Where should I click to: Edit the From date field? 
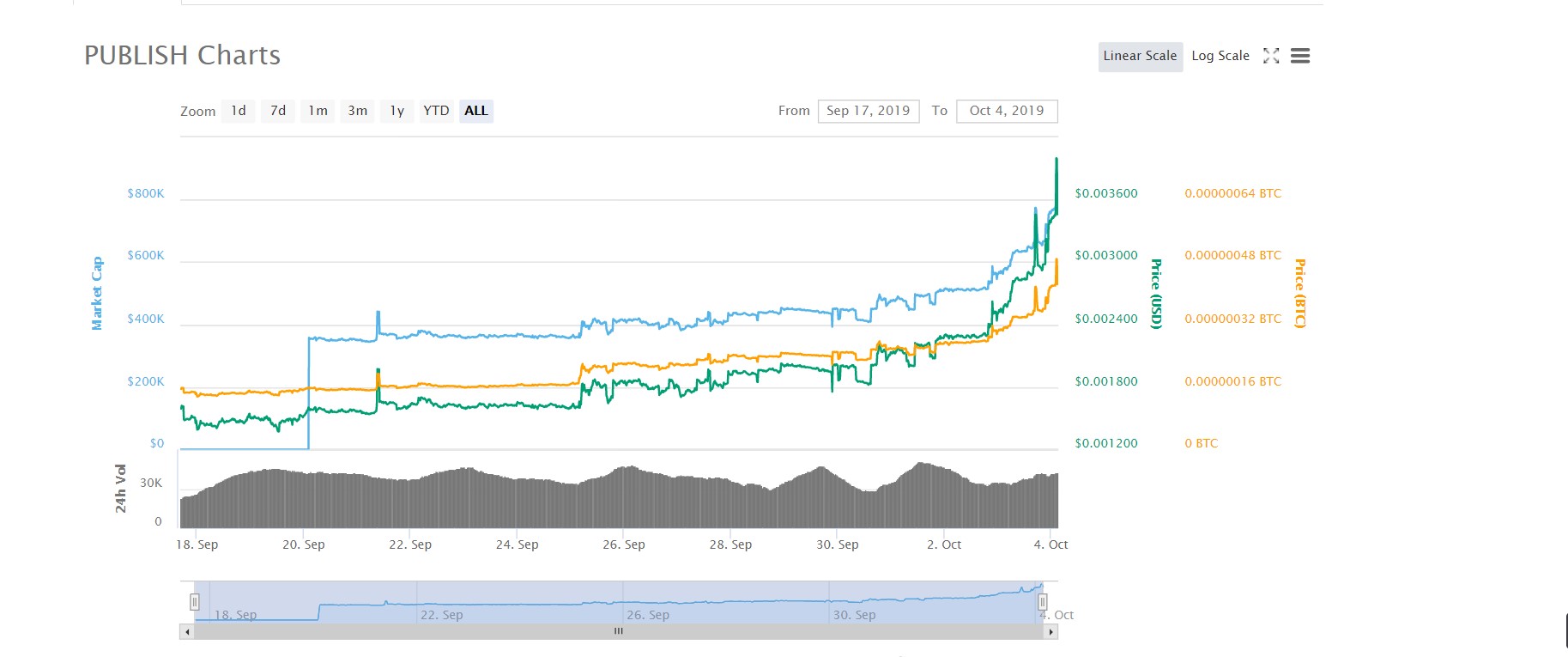pos(869,111)
